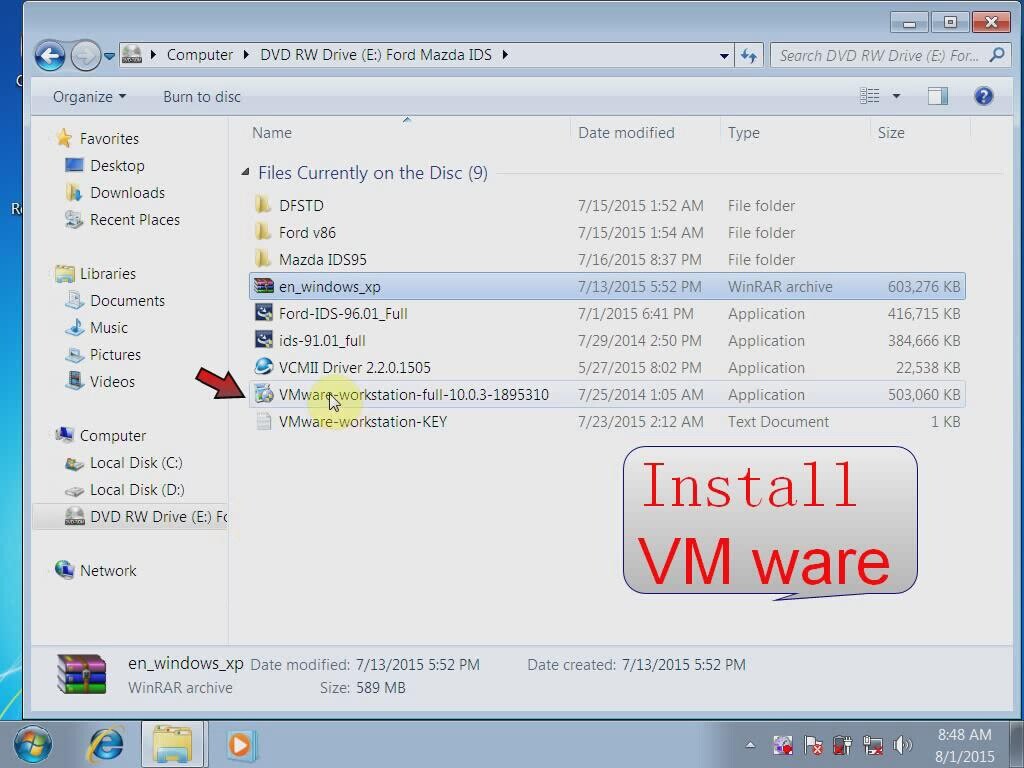This screenshot has width=1024, height=768.
Task: Open Downloads in the navigation pane
Action: (x=127, y=193)
